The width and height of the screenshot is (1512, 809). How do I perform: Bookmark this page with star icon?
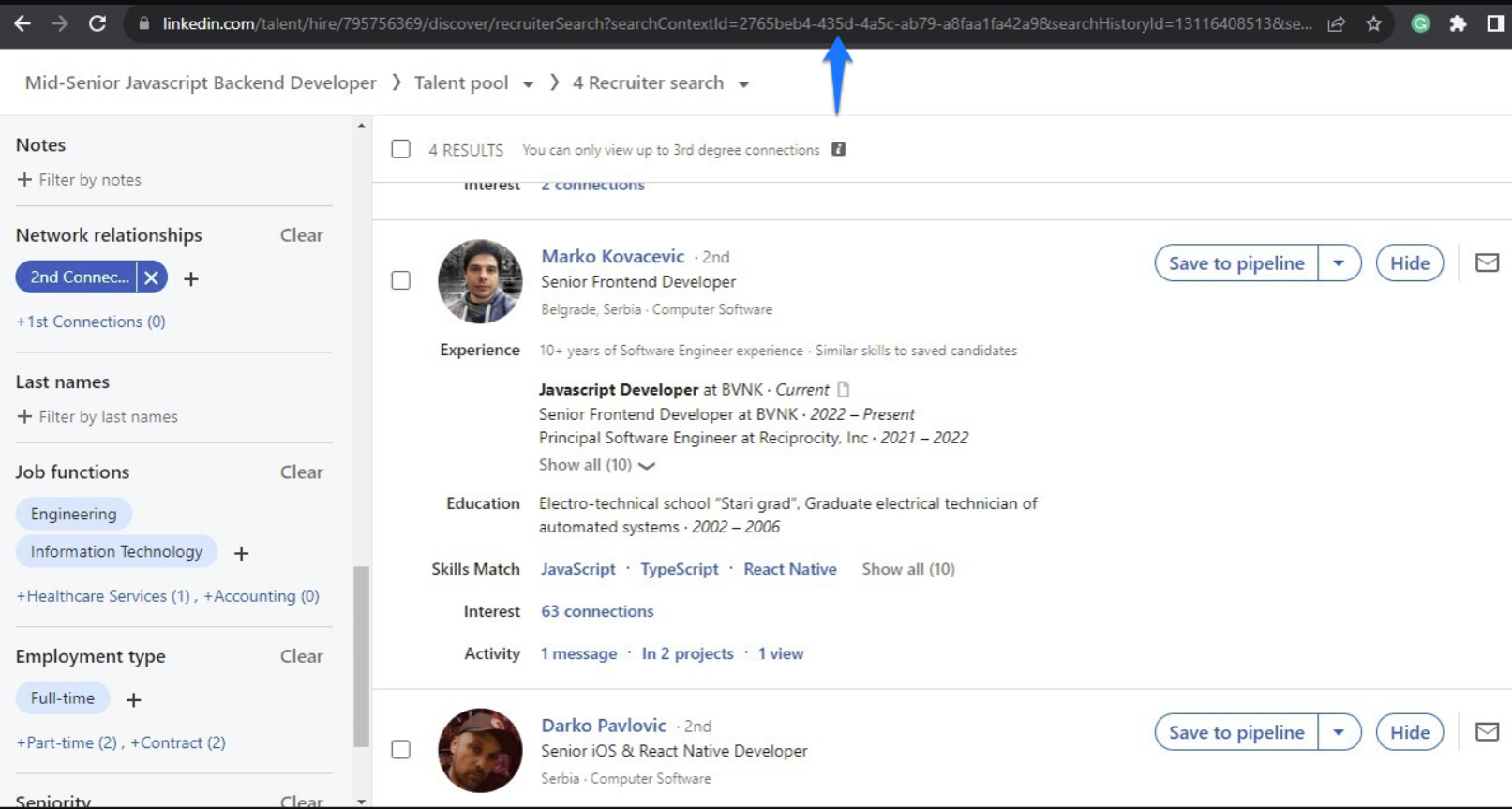pos(1373,23)
